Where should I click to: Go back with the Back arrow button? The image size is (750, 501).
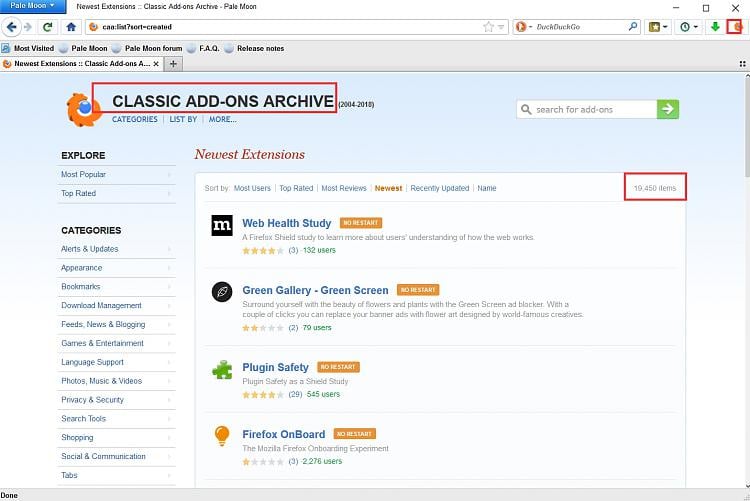pos(11,27)
